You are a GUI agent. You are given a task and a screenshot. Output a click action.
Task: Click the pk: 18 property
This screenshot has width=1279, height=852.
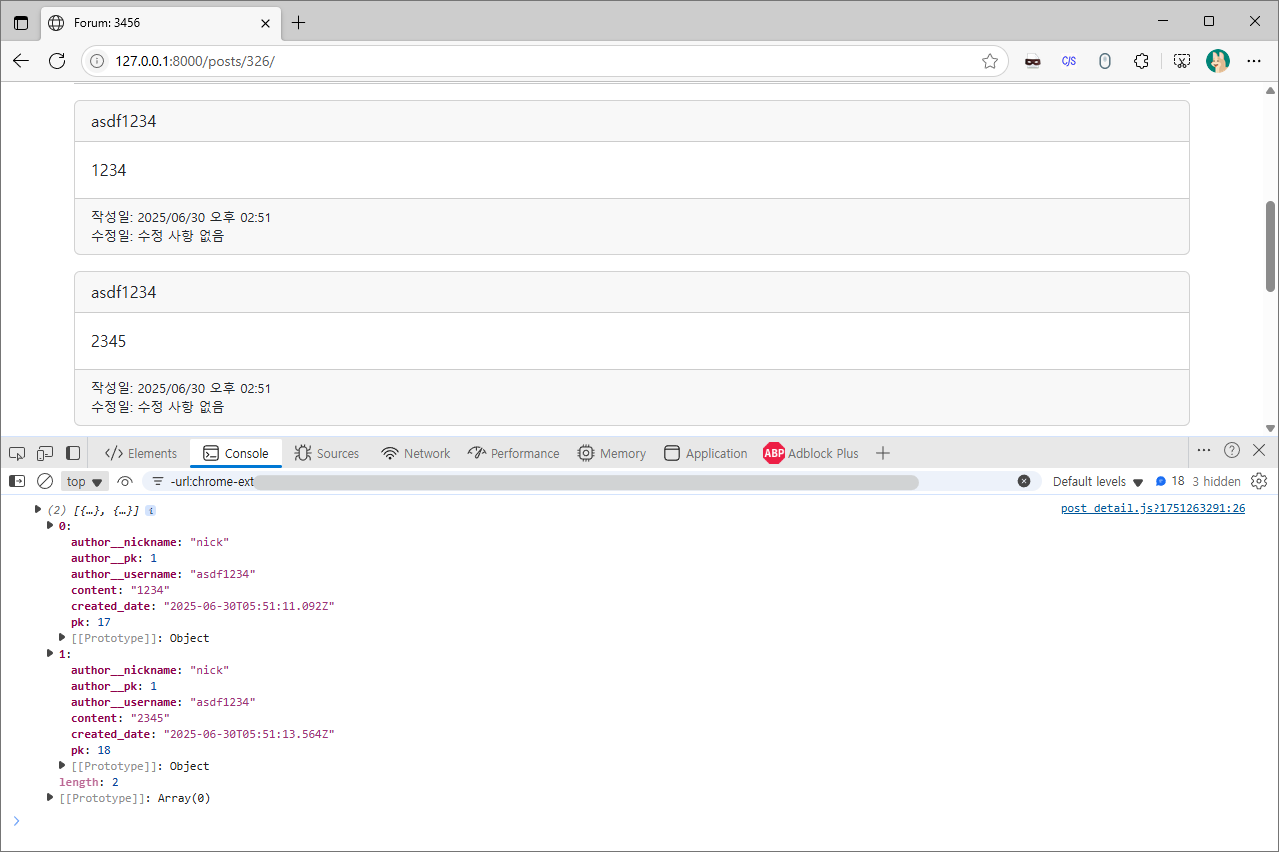click(91, 750)
